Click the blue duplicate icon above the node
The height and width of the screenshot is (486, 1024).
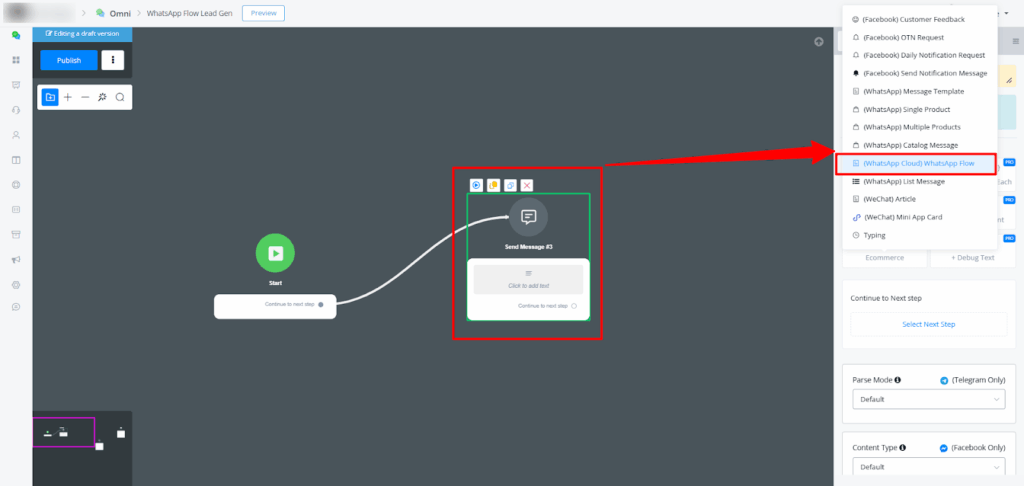[x=510, y=185]
